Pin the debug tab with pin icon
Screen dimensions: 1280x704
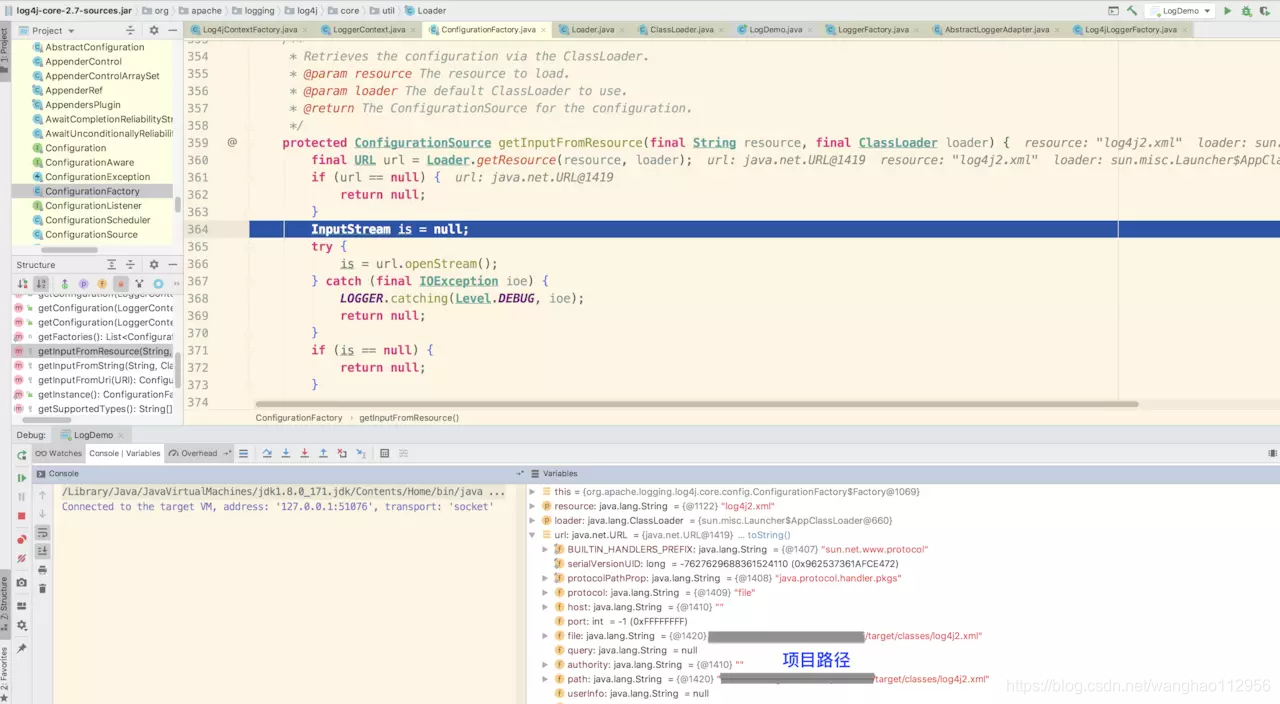(22, 648)
